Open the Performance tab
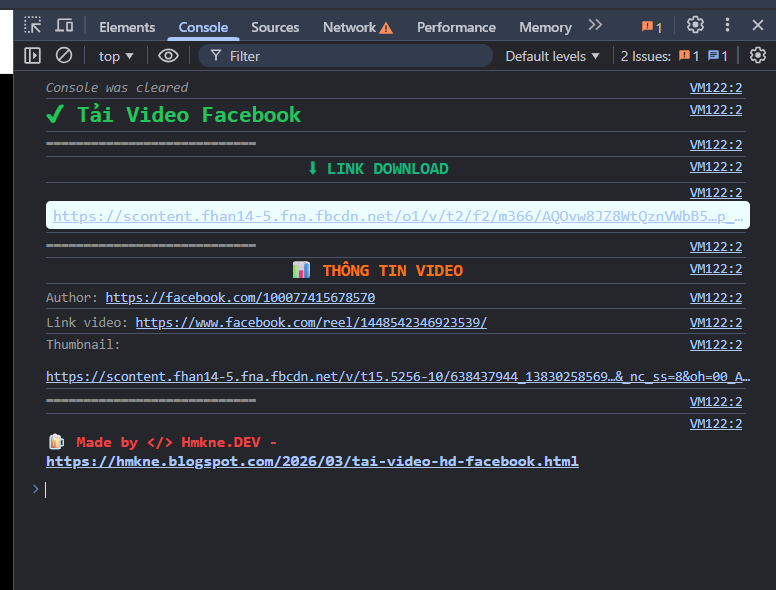Screen dimensions: 776x590 [x=456, y=27]
